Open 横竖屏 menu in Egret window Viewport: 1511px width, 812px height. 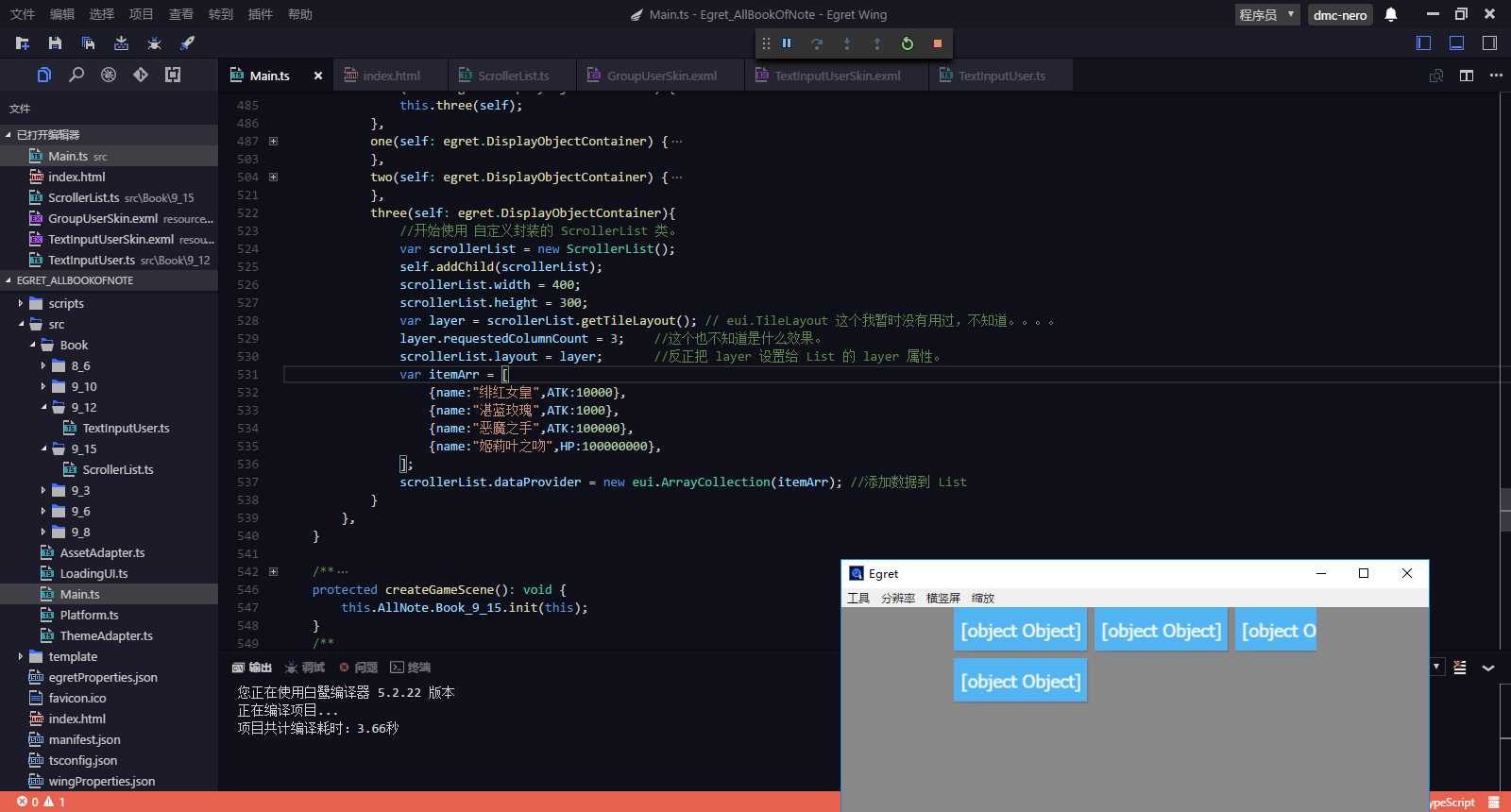943,598
